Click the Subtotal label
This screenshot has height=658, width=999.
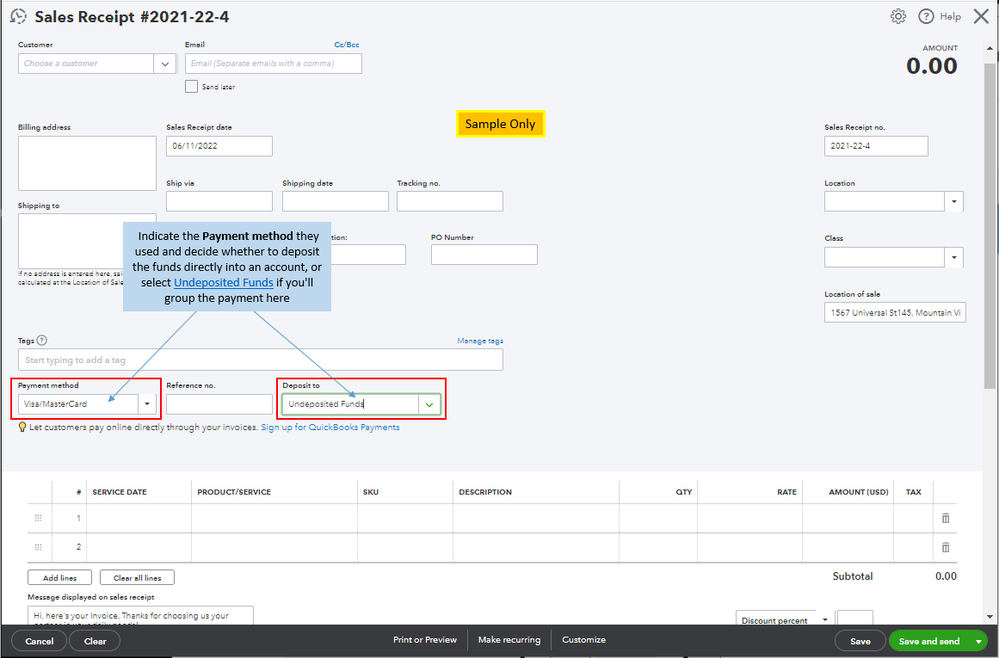tap(852, 576)
